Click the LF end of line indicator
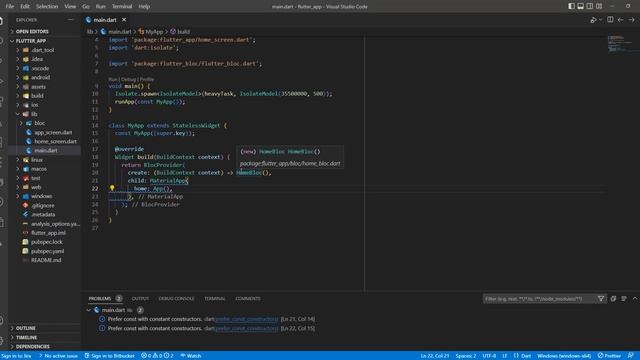 click(x=504, y=356)
